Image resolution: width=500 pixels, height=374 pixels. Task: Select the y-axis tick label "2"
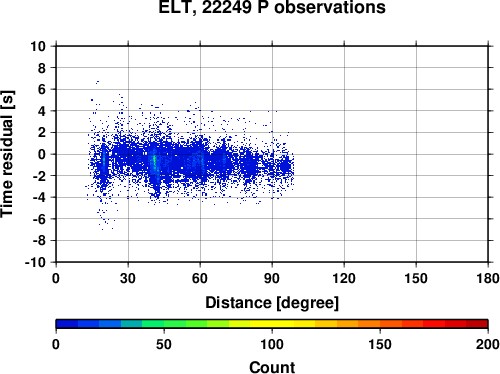coord(42,133)
